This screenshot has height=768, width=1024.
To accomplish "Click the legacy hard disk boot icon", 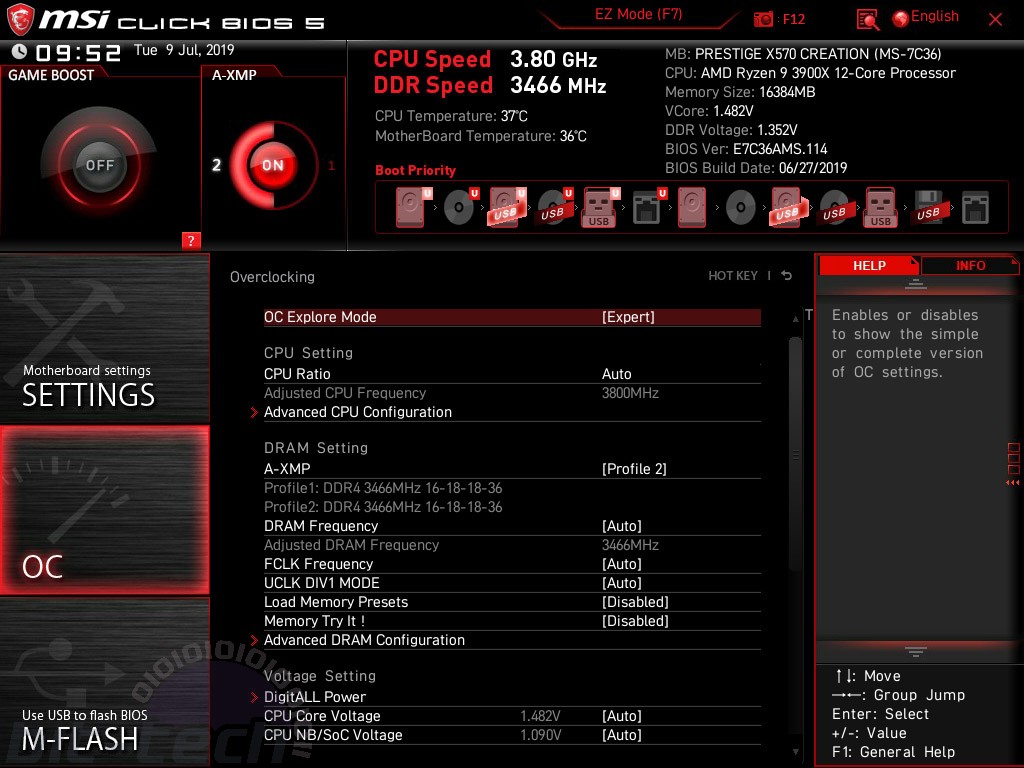I will [692, 207].
